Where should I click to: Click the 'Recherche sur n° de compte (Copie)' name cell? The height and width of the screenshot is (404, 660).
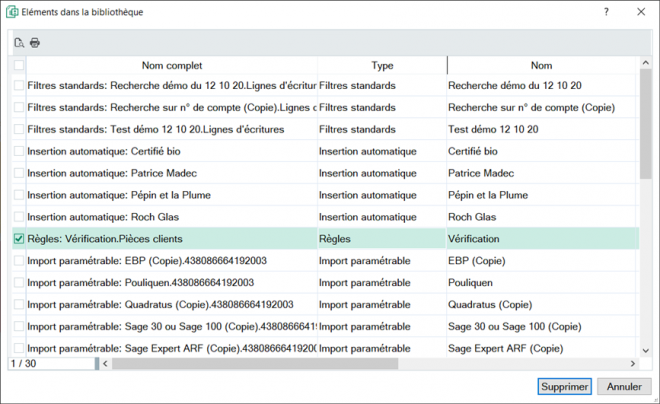click(543, 107)
